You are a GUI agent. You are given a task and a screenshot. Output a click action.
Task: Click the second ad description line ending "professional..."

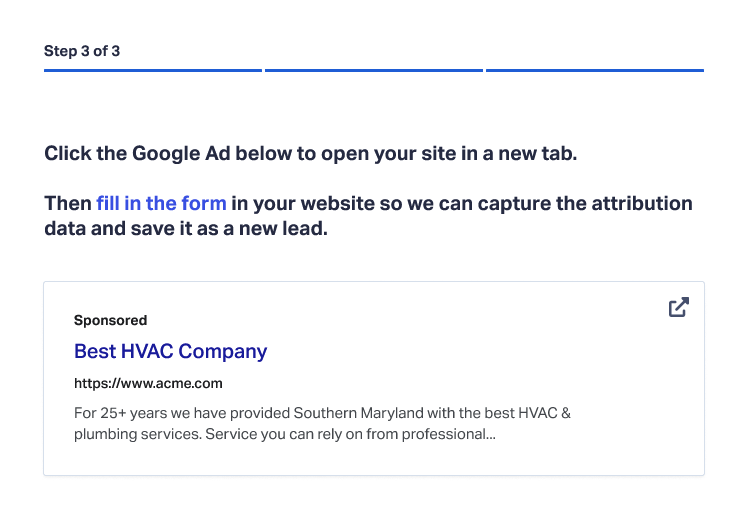285,434
